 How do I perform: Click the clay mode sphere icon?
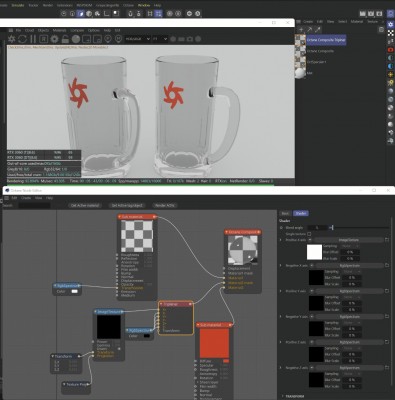pos(76,39)
